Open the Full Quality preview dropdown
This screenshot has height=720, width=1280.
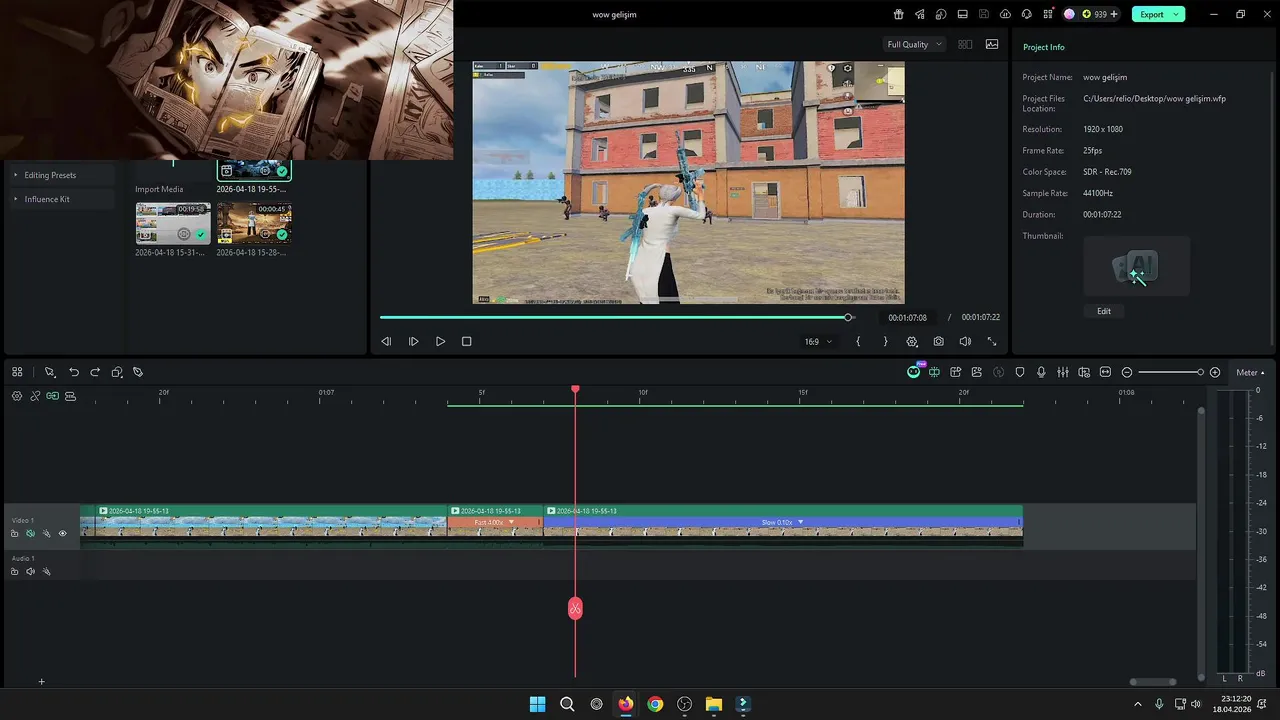click(914, 44)
